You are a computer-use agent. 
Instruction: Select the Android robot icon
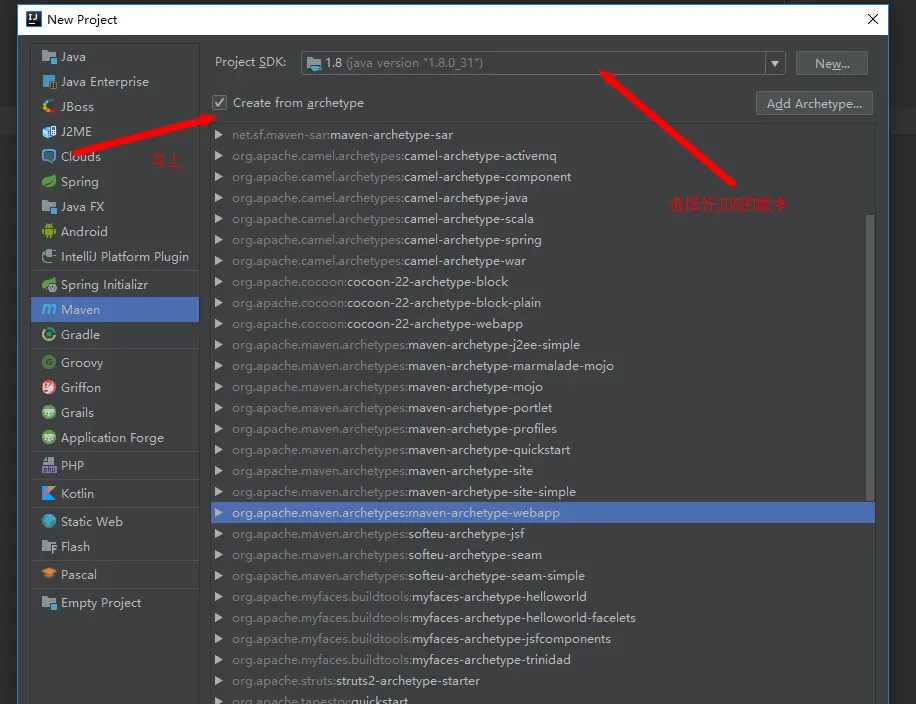pos(49,231)
